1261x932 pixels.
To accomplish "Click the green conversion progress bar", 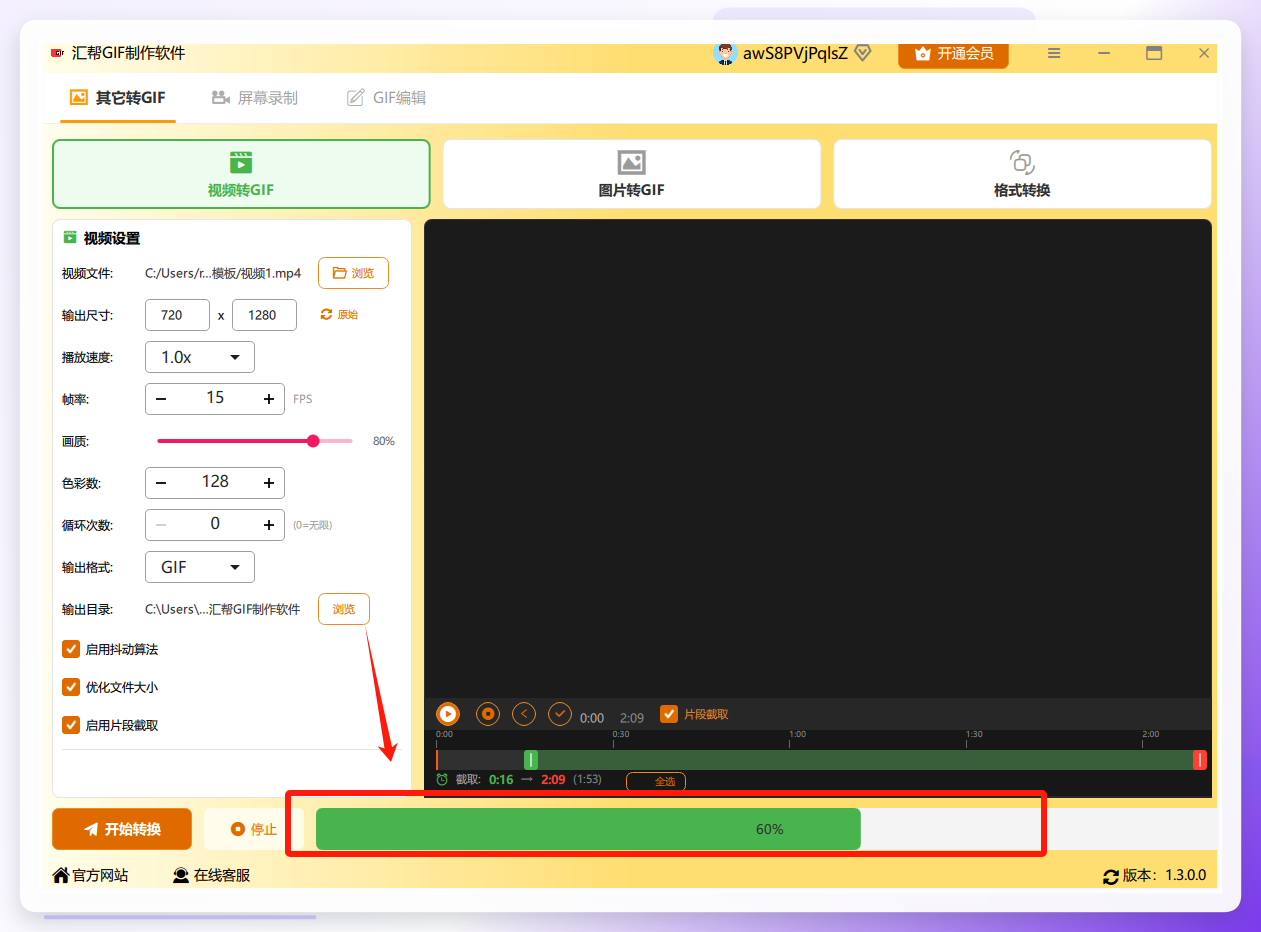I will coord(588,829).
